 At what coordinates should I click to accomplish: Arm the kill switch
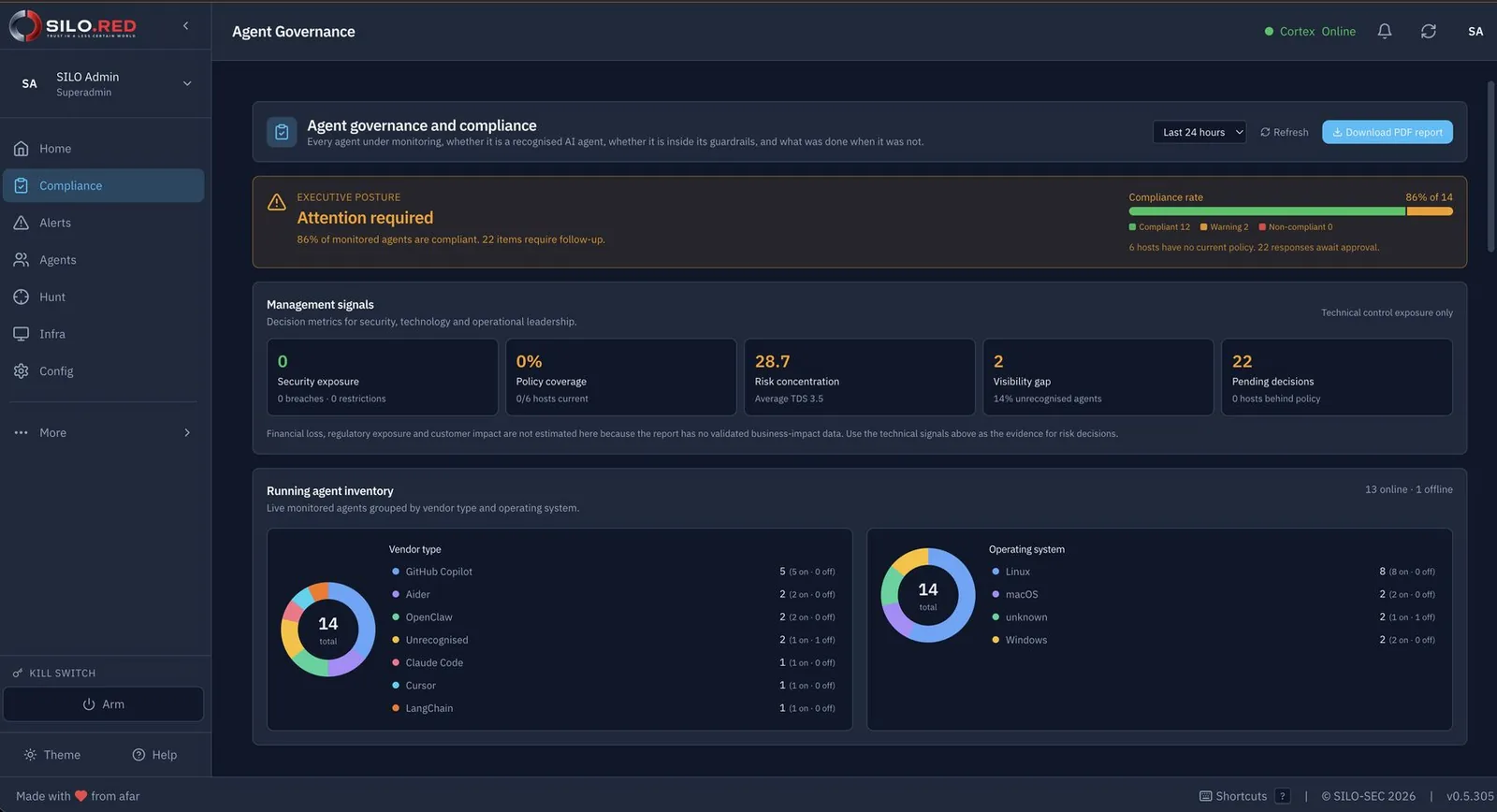pos(104,704)
